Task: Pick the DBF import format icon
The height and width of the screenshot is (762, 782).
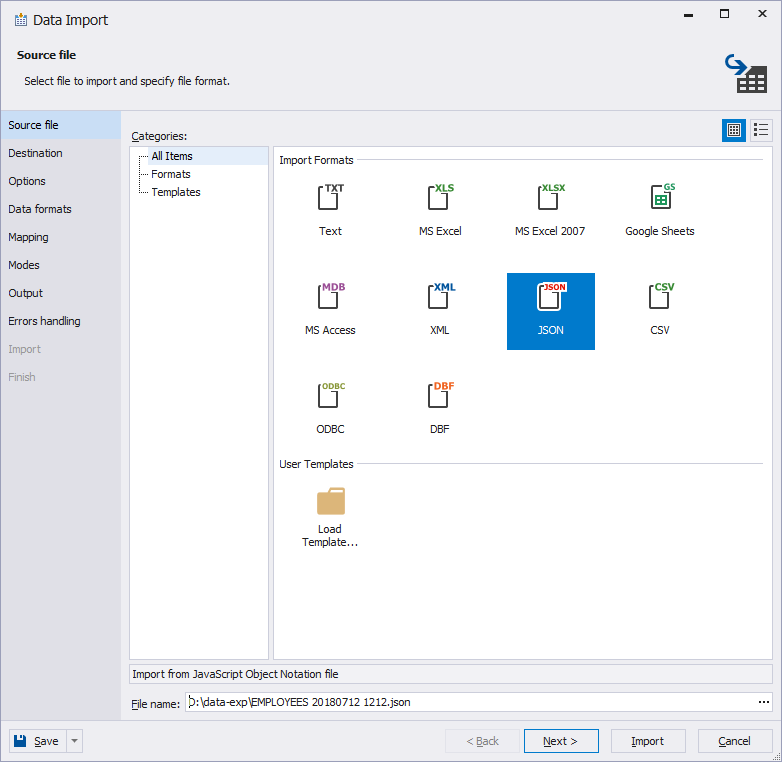Action: [440, 395]
